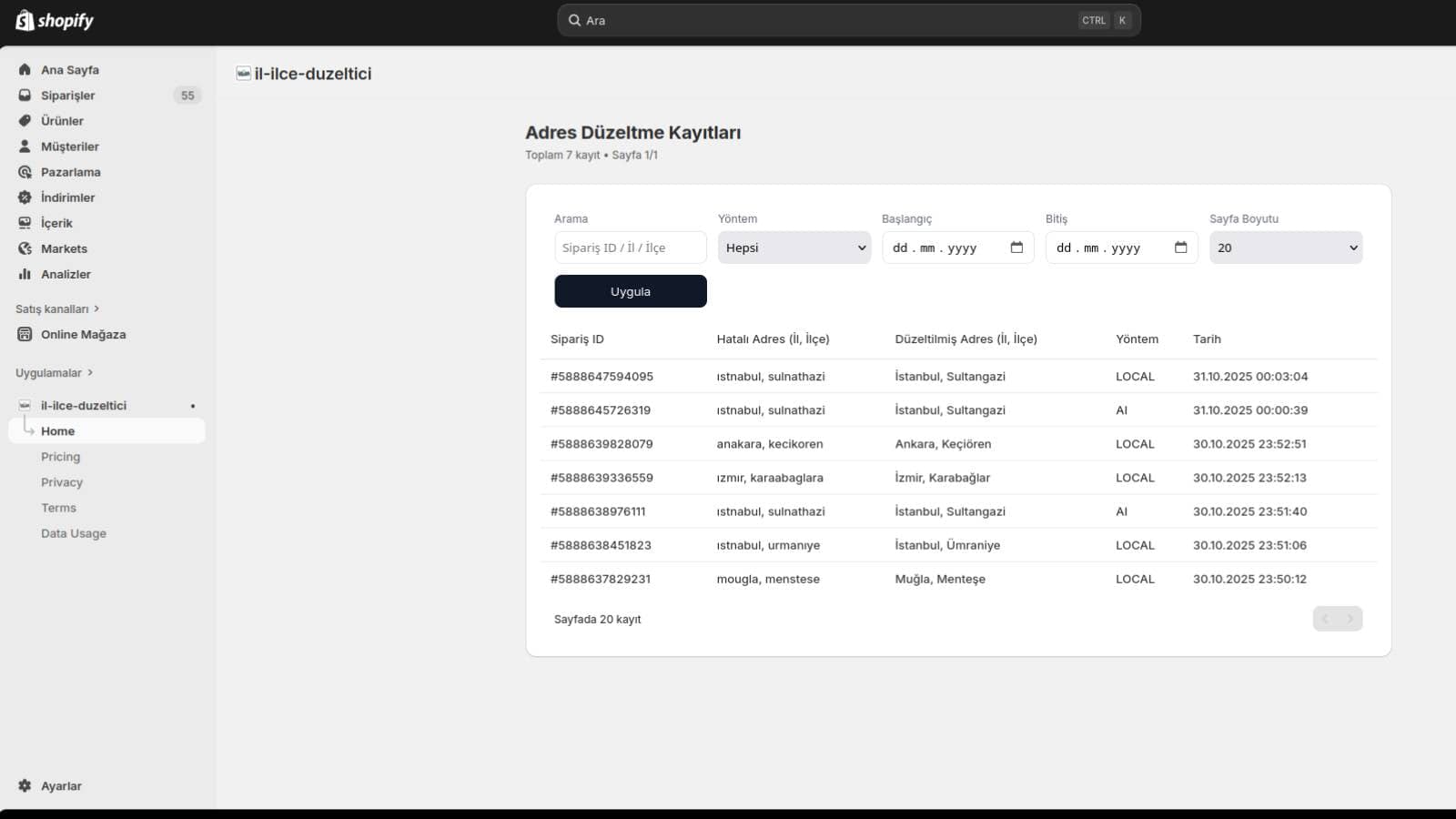The image size is (1456, 819).
Task: Select Data Usage in app submenu
Action: tap(74, 533)
